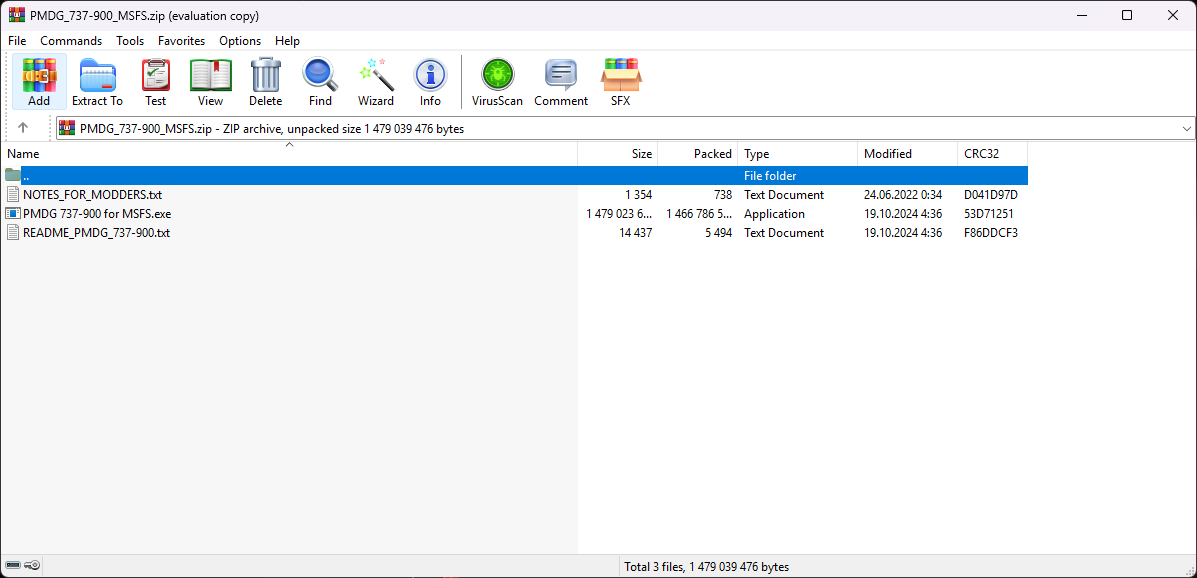Click the Delete trash can icon

click(266, 82)
